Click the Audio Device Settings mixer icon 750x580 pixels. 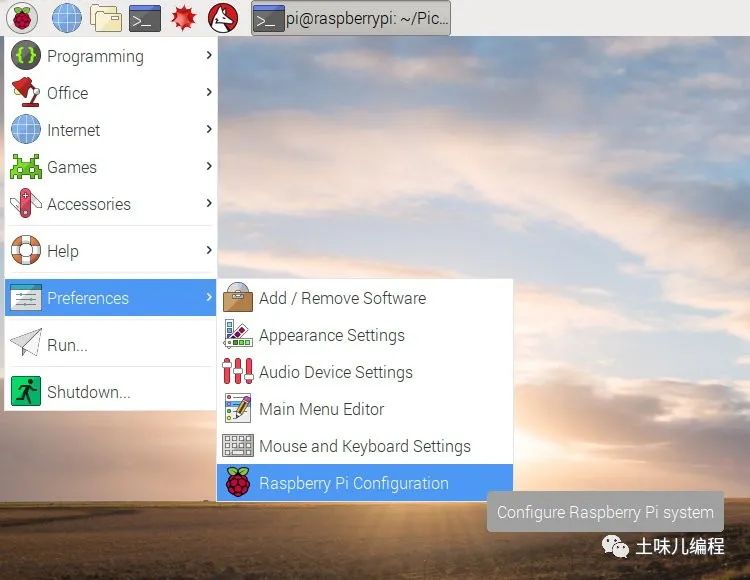238,371
